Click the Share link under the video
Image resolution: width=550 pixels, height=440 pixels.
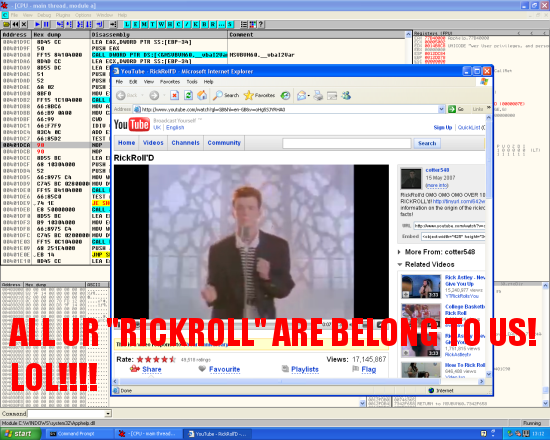click(152, 369)
